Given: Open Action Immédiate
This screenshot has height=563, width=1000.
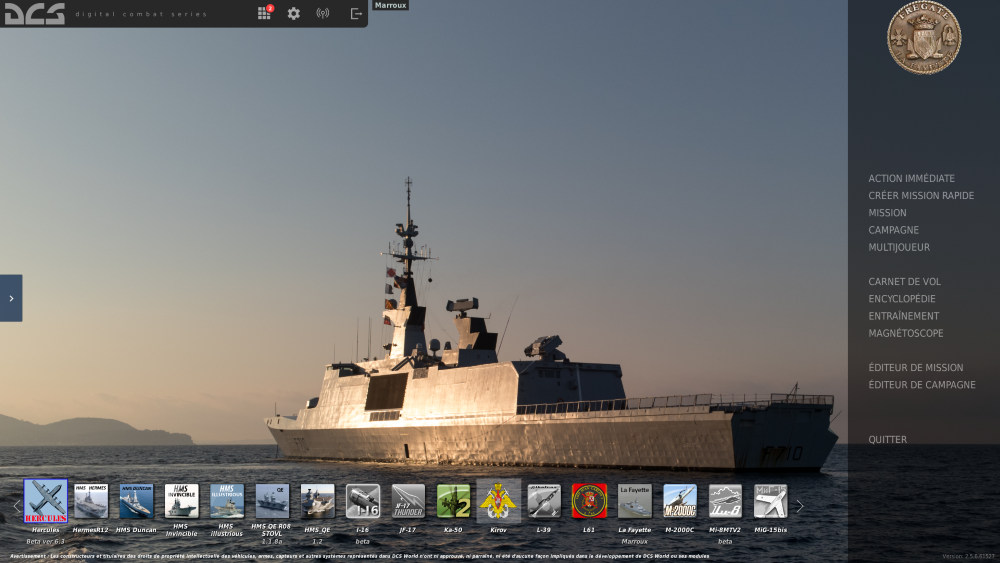Looking at the screenshot, I should click(911, 179).
